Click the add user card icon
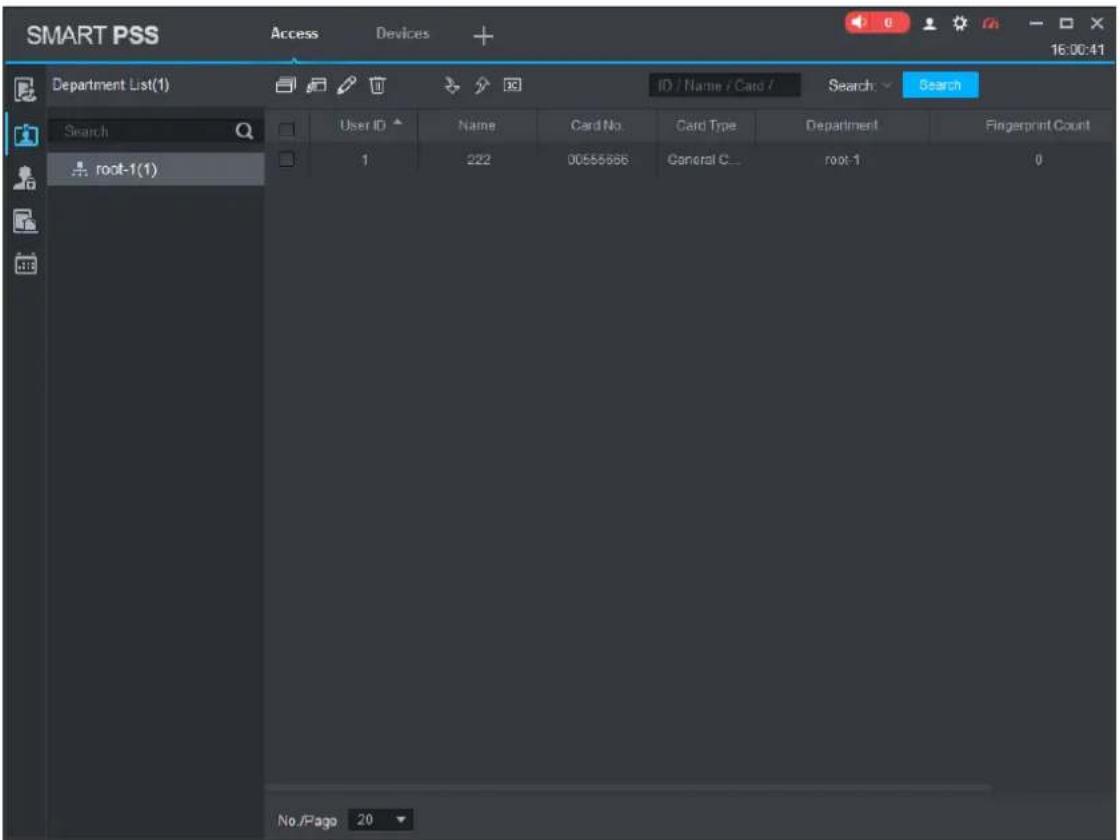 pyautogui.click(x=285, y=86)
